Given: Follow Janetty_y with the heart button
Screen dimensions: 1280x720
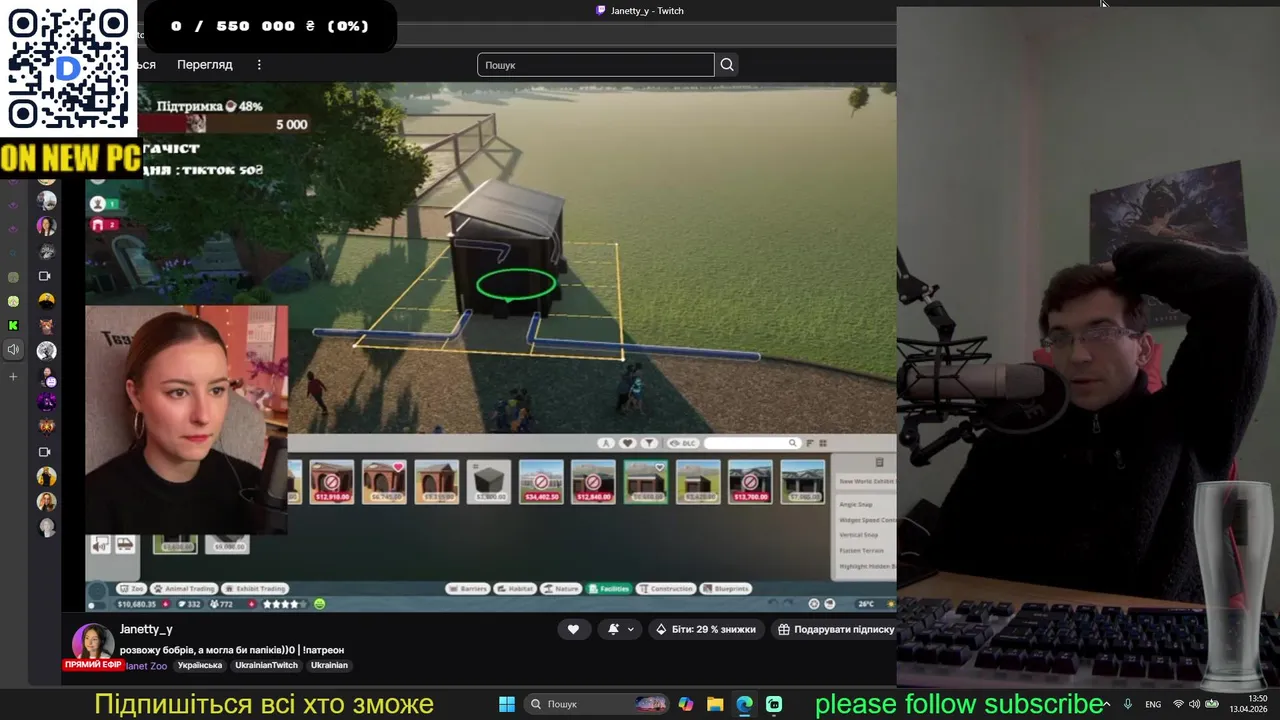Looking at the screenshot, I should click(573, 629).
